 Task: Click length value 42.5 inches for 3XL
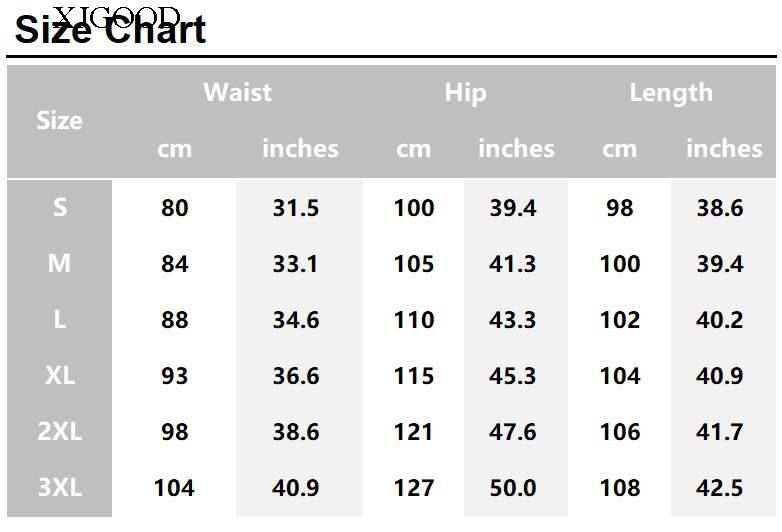point(720,488)
